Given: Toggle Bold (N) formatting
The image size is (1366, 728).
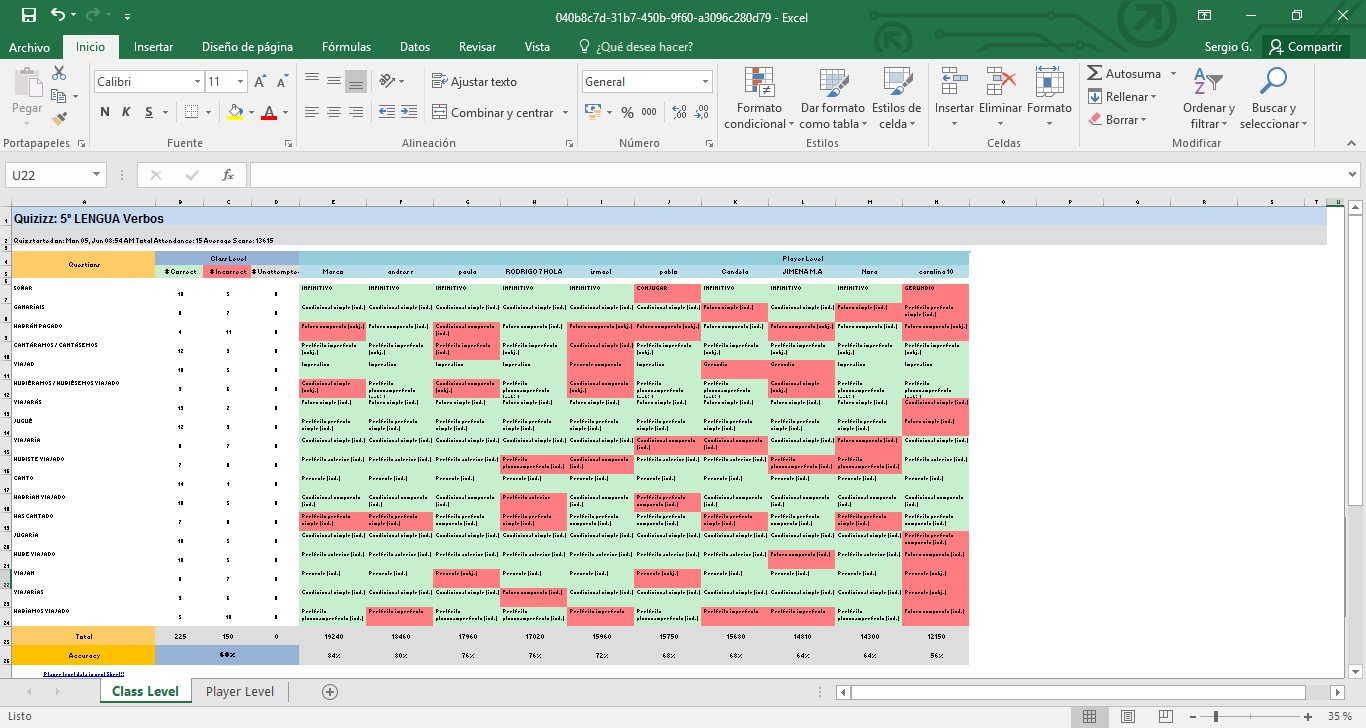Looking at the screenshot, I should (105, 113).
